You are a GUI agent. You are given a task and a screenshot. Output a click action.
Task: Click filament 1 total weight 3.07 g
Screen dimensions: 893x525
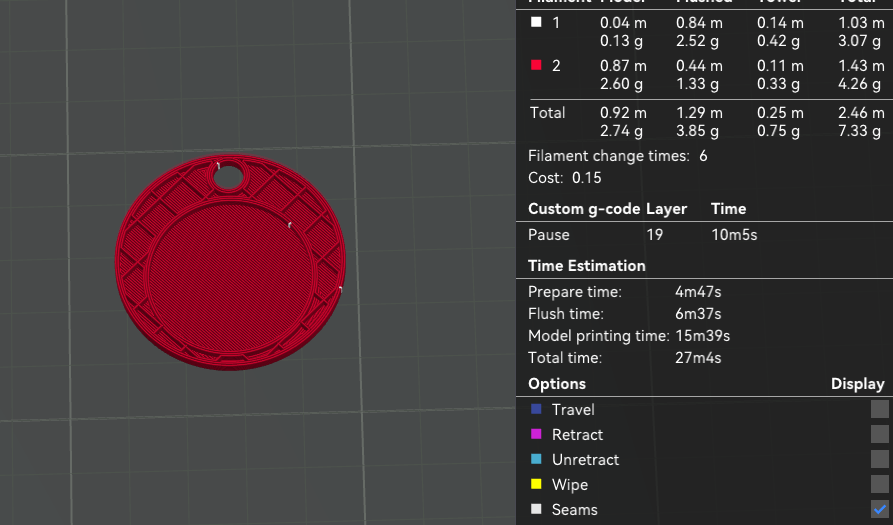[859, 41]
